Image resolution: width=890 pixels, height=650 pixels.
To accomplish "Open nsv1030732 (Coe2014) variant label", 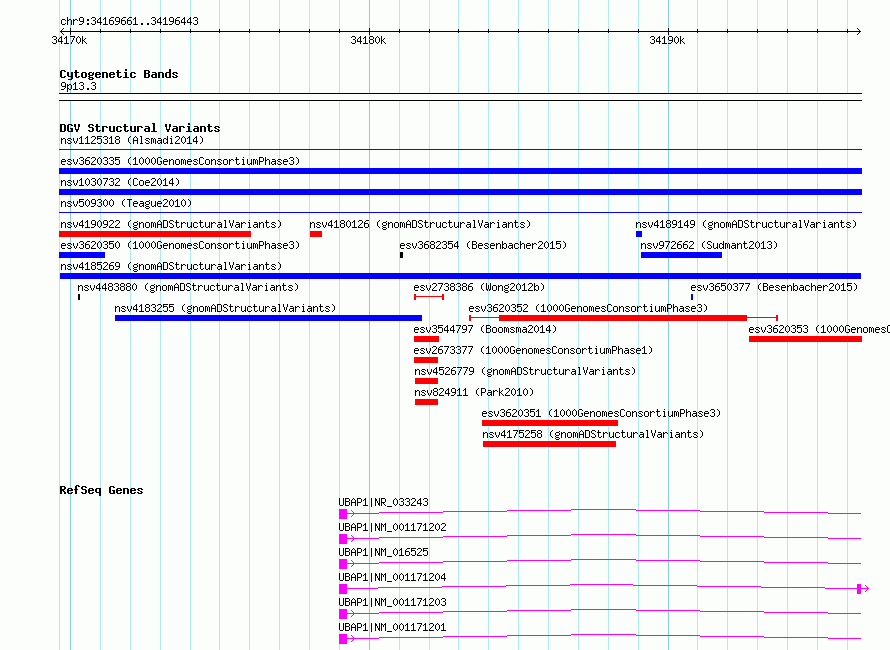I will [x=120, y=182].
